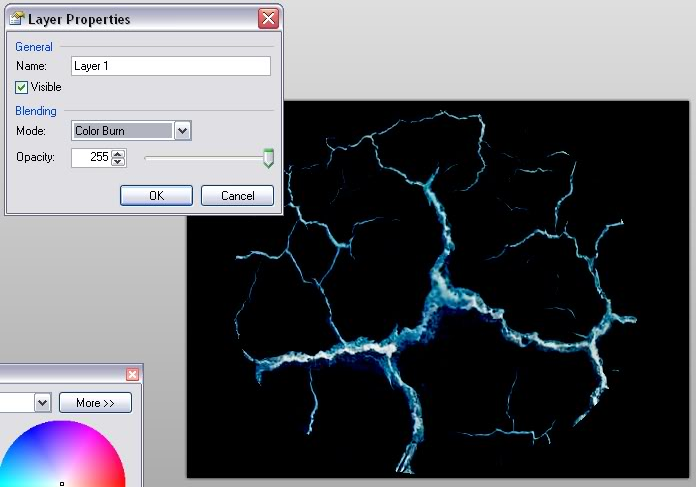Image resolution: width=696 pixels, height=487 pixels.
Task: Click the Layer Properties title bar icon
Action: (x=16, y=19)
